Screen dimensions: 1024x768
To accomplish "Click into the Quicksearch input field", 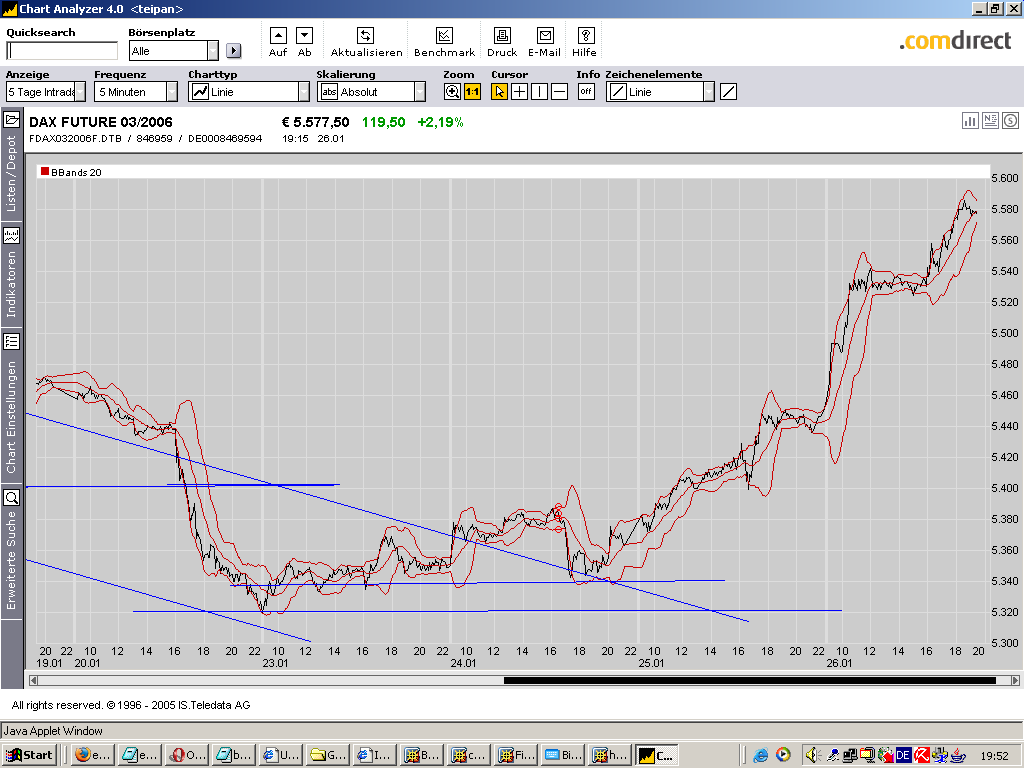I will [62, 51].
